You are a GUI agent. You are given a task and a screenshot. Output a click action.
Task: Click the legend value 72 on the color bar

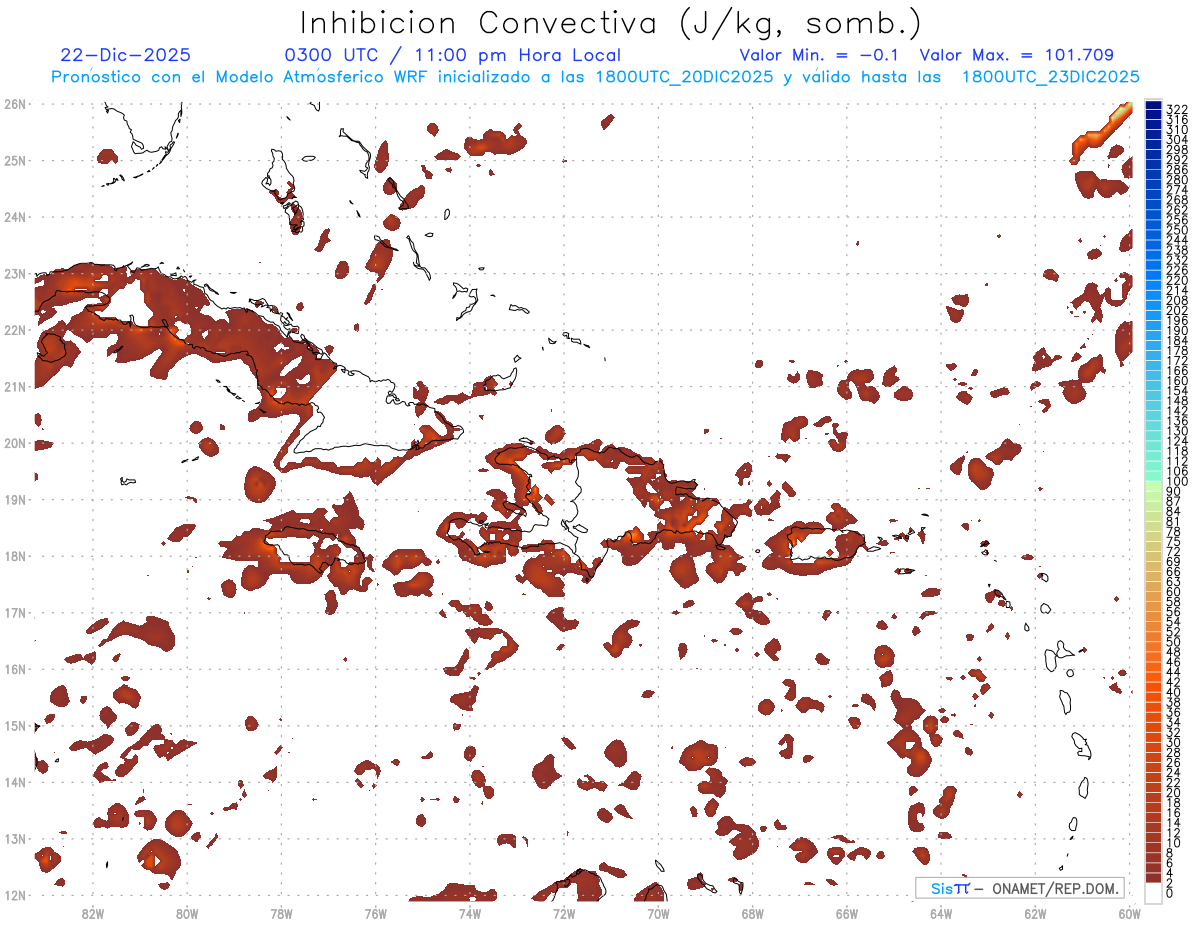pos(1173,552)
